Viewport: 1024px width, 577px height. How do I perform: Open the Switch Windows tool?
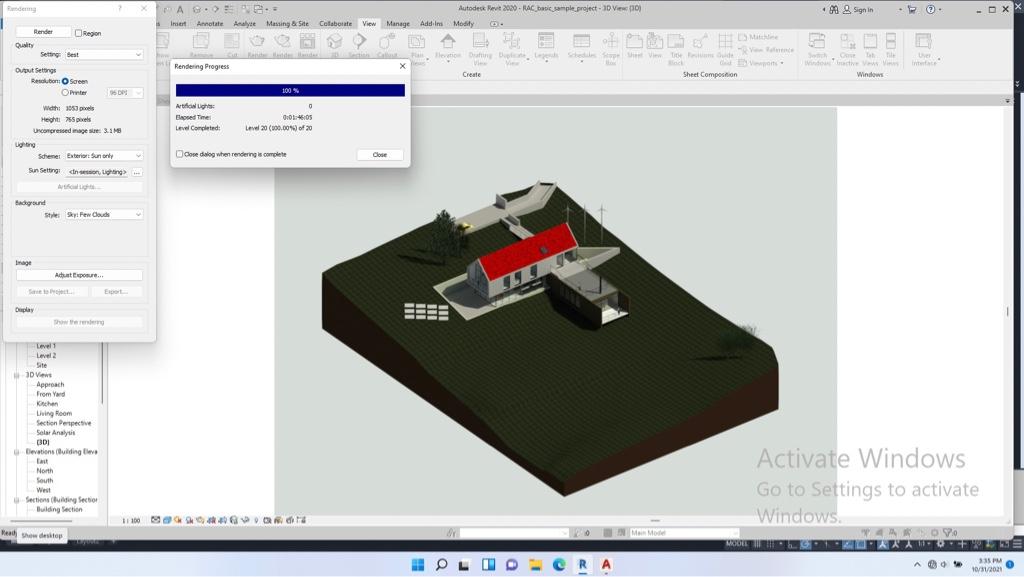click(x=817, y=49)
